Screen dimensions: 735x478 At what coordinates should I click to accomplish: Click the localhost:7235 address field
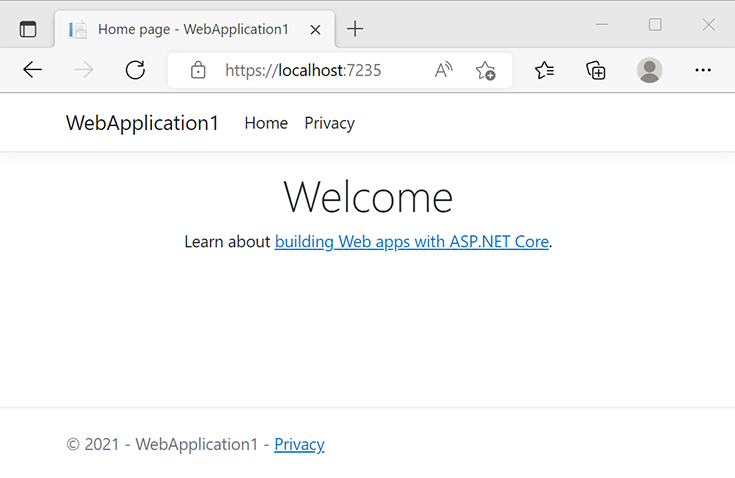point(303,70)
